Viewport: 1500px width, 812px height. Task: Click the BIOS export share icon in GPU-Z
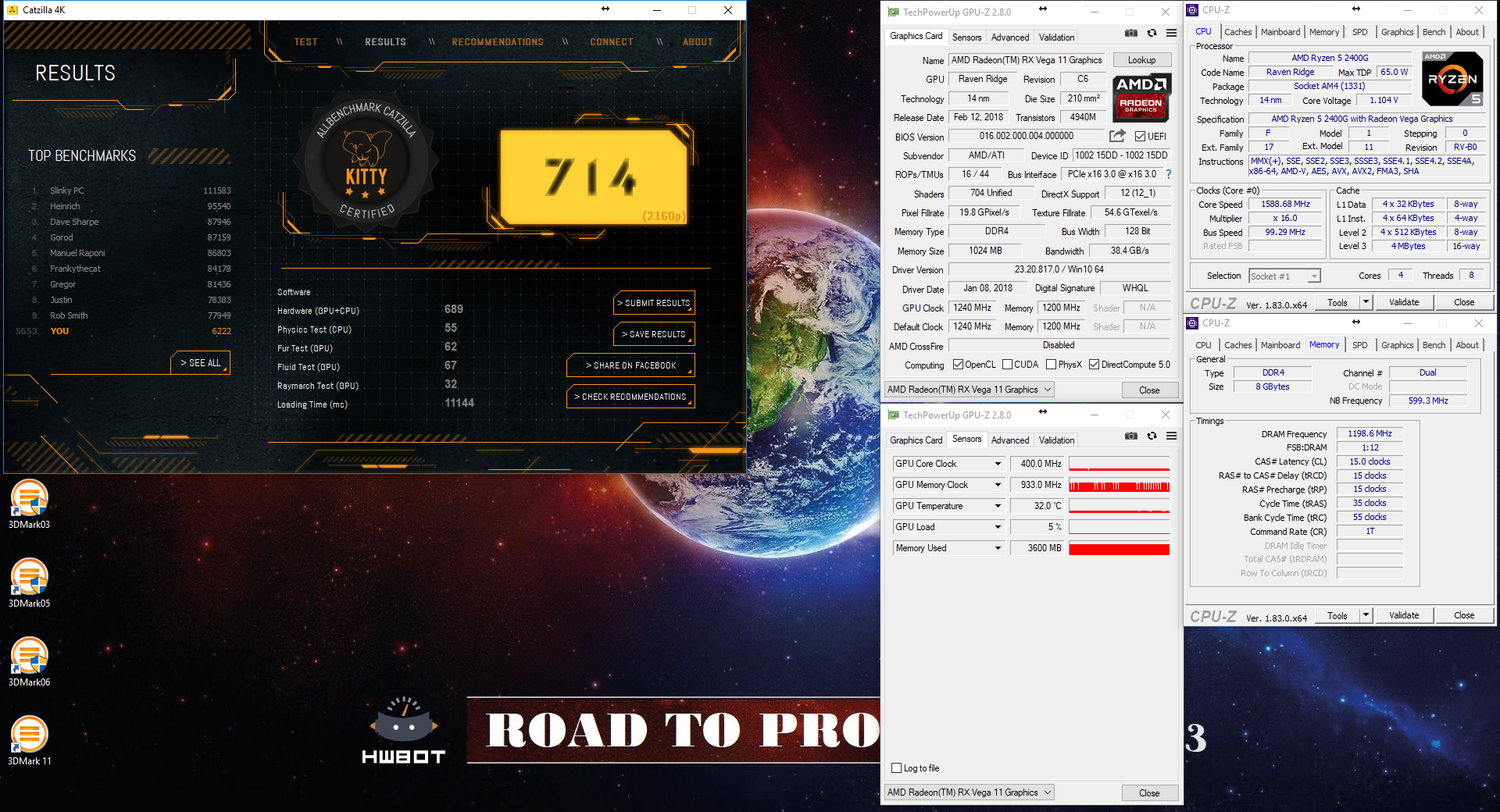tap(1117, 135)
